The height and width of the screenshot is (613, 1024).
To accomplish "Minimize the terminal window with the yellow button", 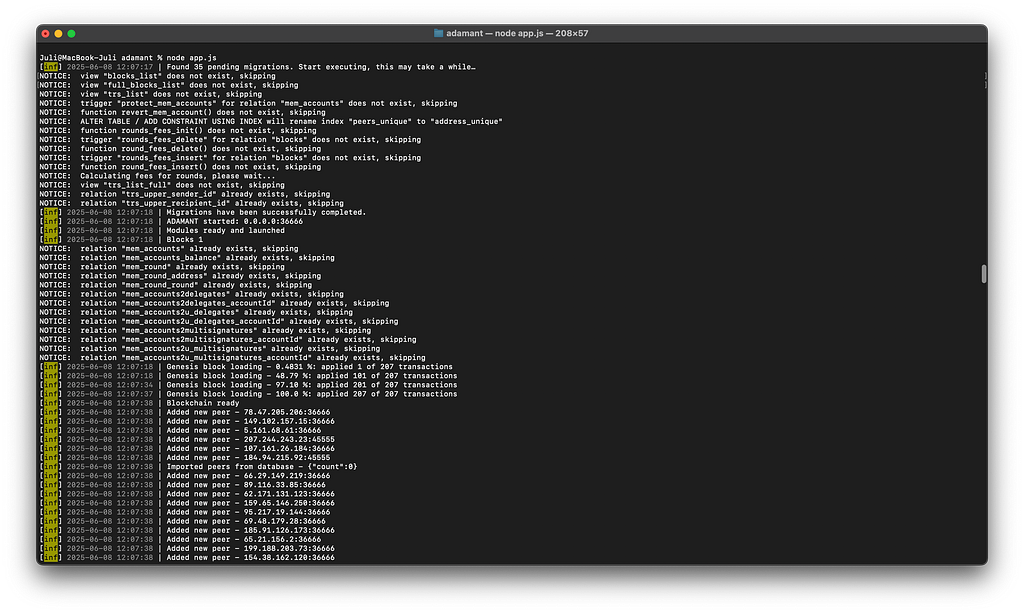I will point(58,33).
